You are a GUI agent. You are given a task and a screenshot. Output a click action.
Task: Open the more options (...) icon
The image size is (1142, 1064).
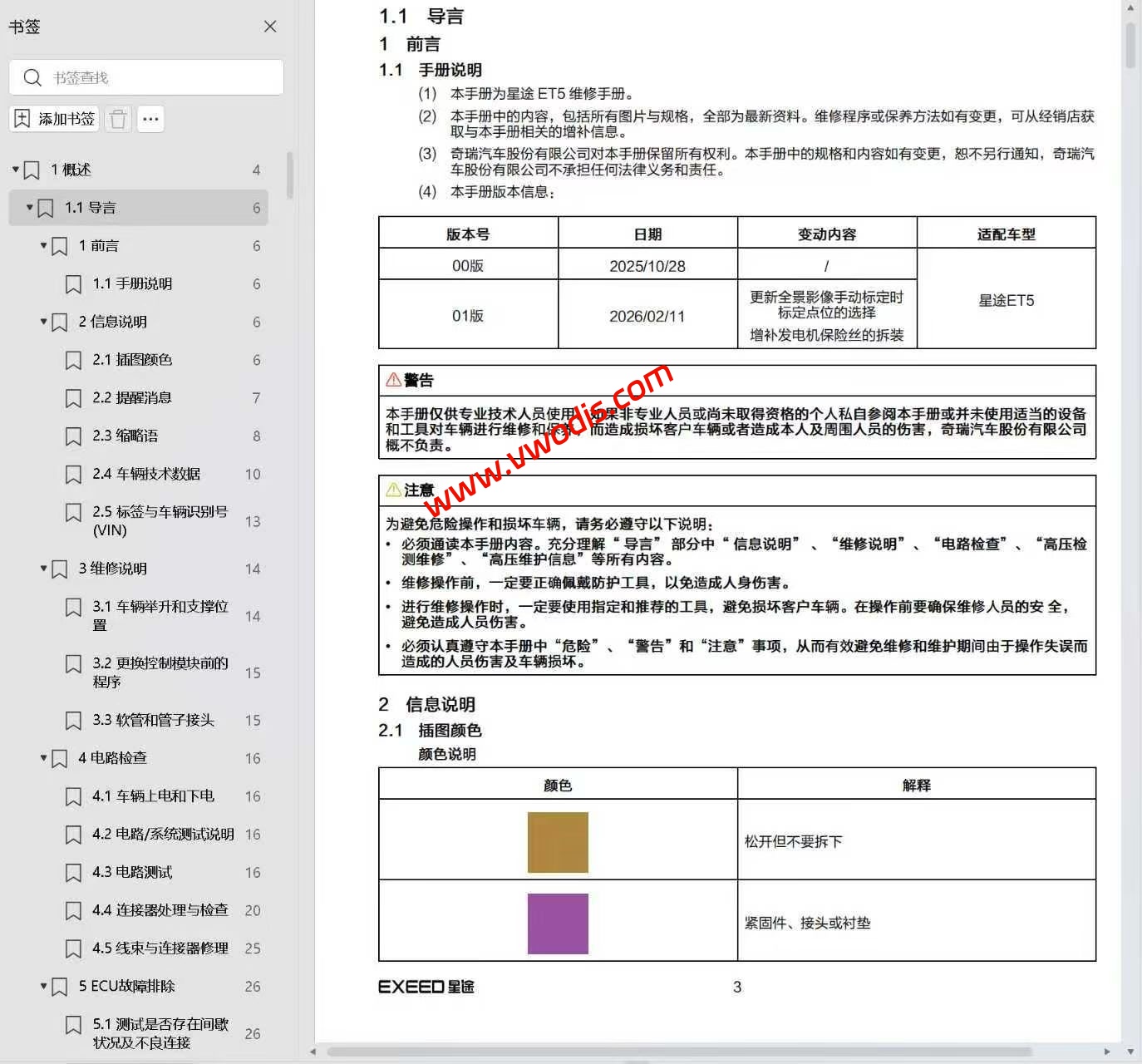pos(150,119)
